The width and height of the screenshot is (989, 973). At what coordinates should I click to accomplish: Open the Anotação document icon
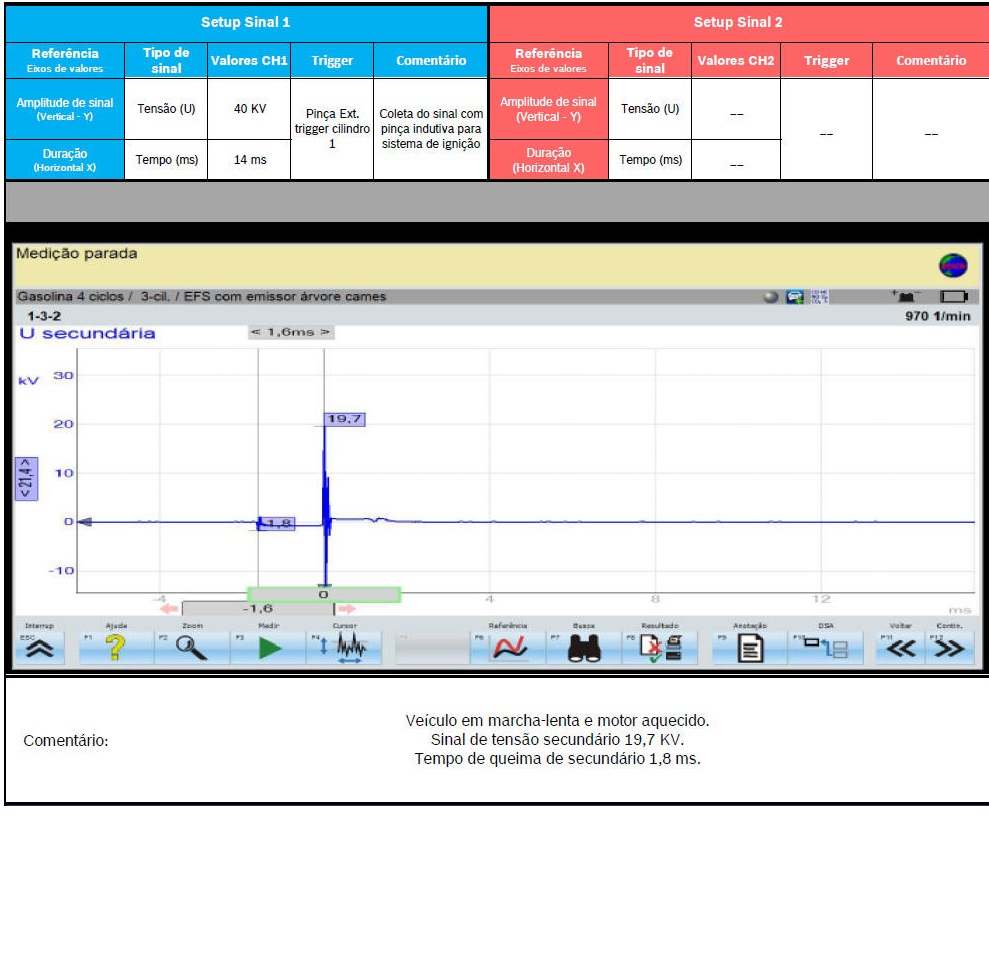tap(750, 649)
